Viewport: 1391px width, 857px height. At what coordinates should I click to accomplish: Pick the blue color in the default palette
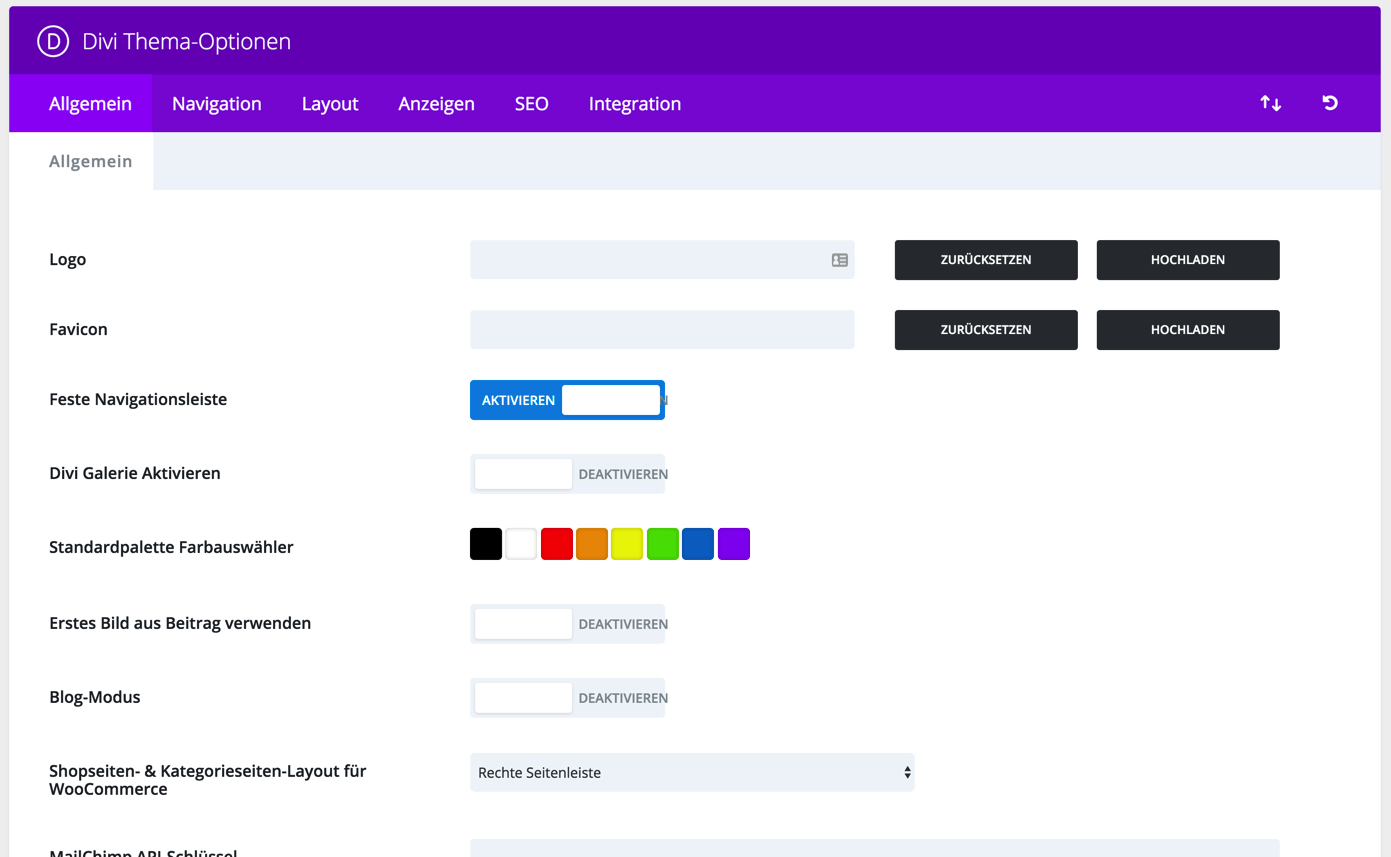click(698, 543)
